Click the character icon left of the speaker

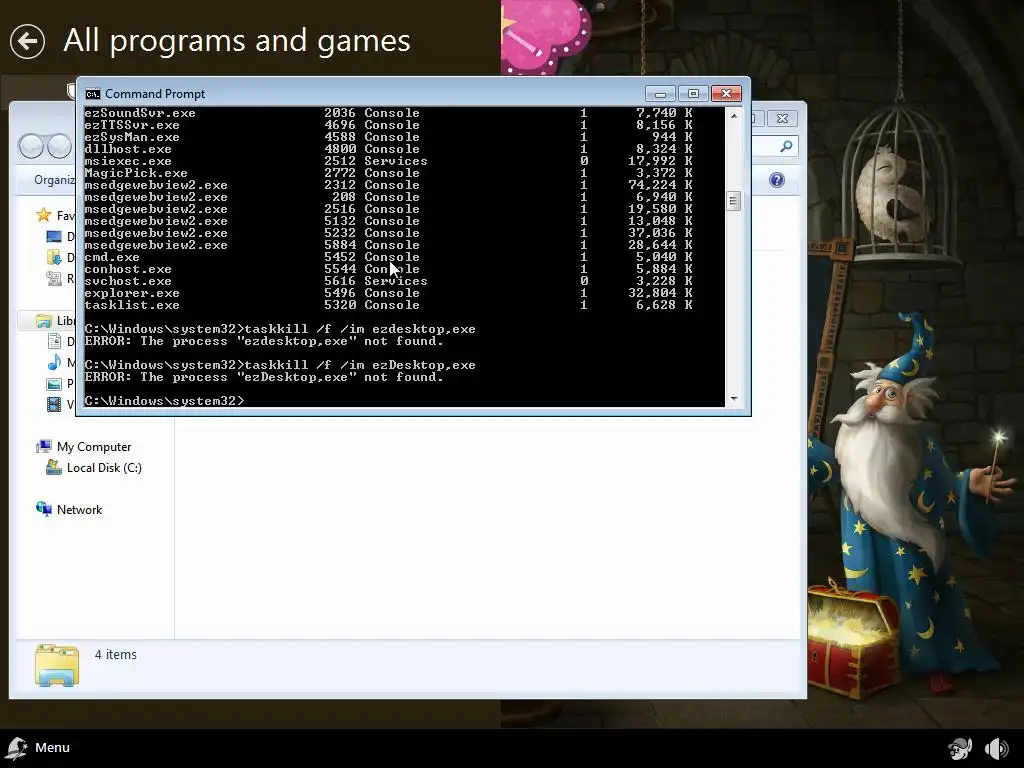click(x=959, y=748)
